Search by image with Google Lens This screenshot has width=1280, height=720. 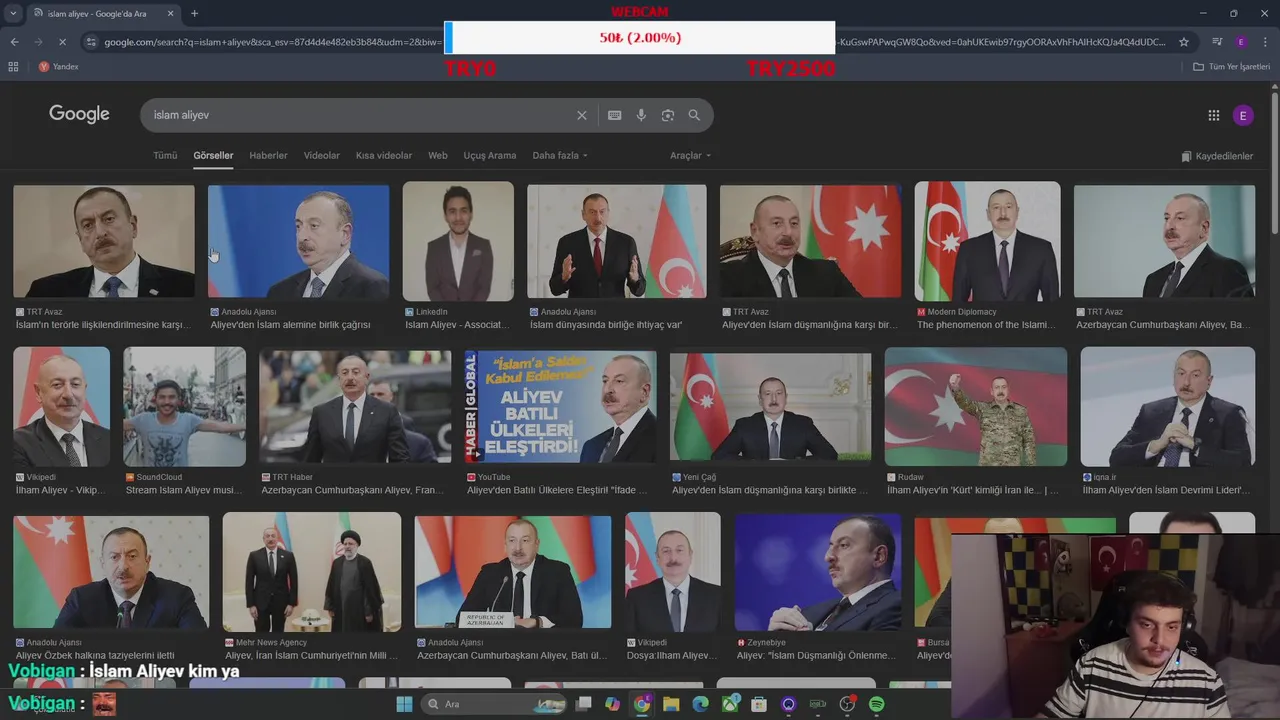coord(667,115)
